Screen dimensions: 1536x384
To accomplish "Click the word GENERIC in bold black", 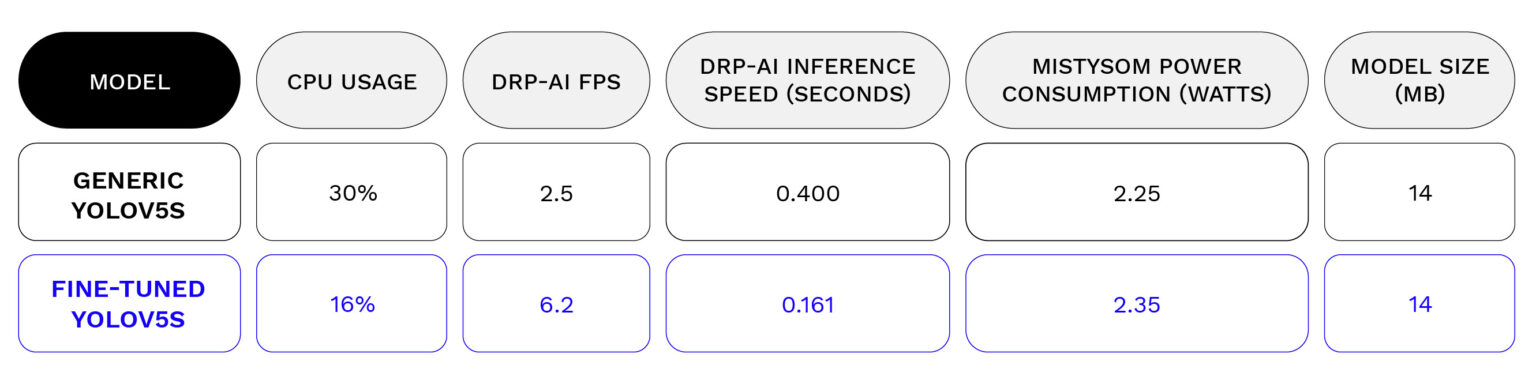I will (129, 180).
